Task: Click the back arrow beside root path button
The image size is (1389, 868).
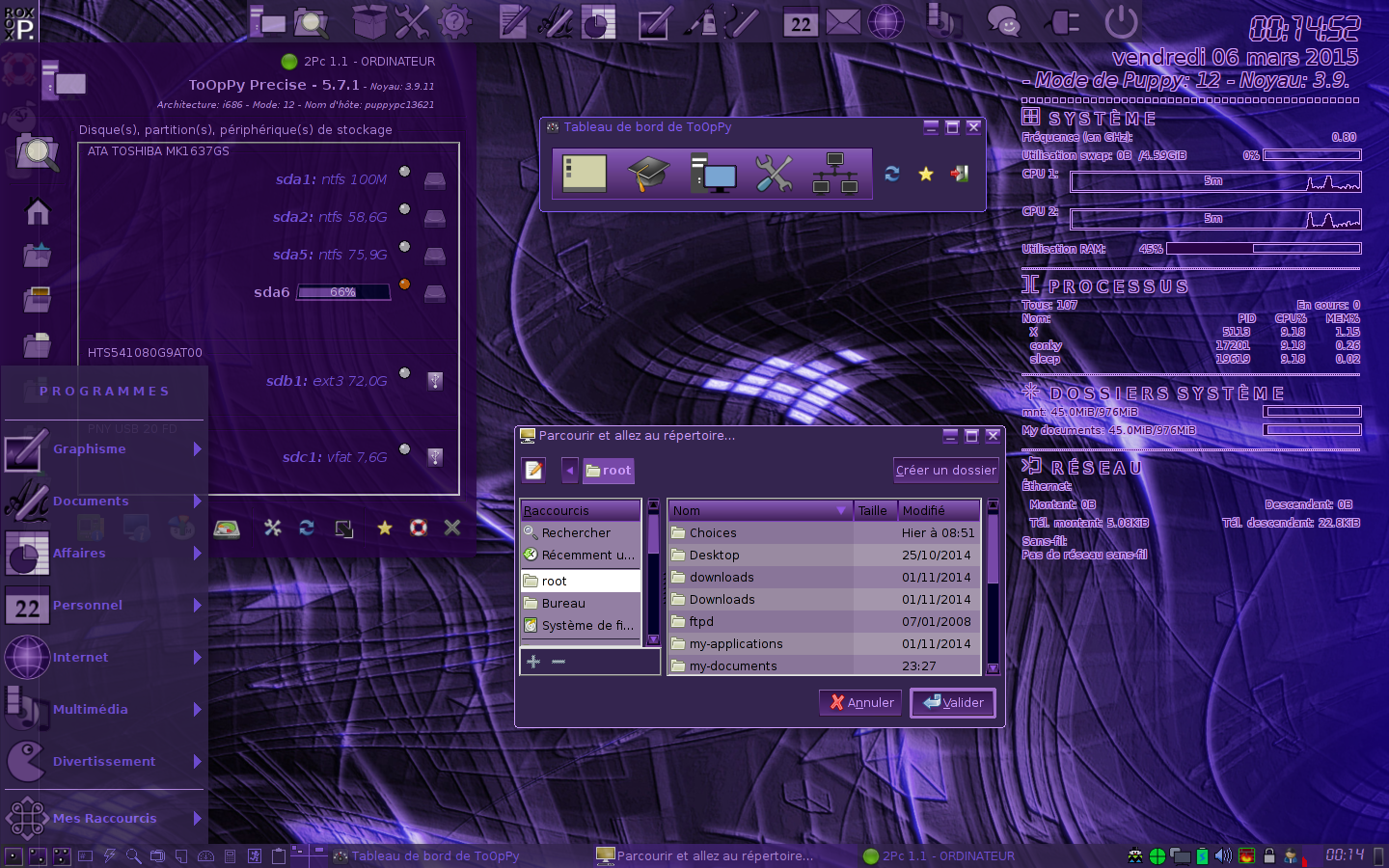Action: pos(570,470)
